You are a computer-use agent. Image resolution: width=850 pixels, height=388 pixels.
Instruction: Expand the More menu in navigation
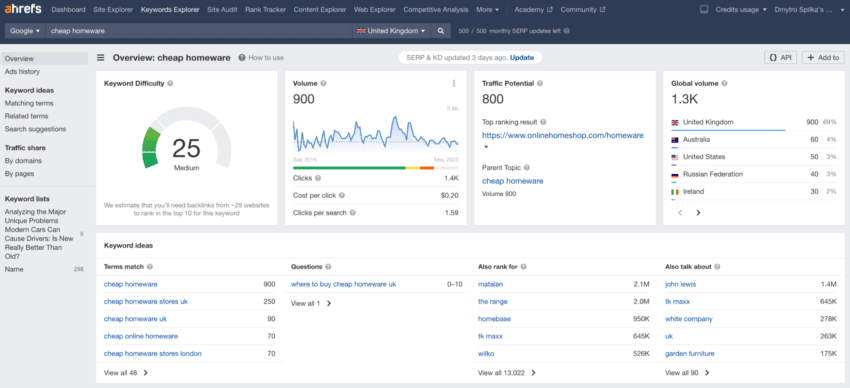488,10
